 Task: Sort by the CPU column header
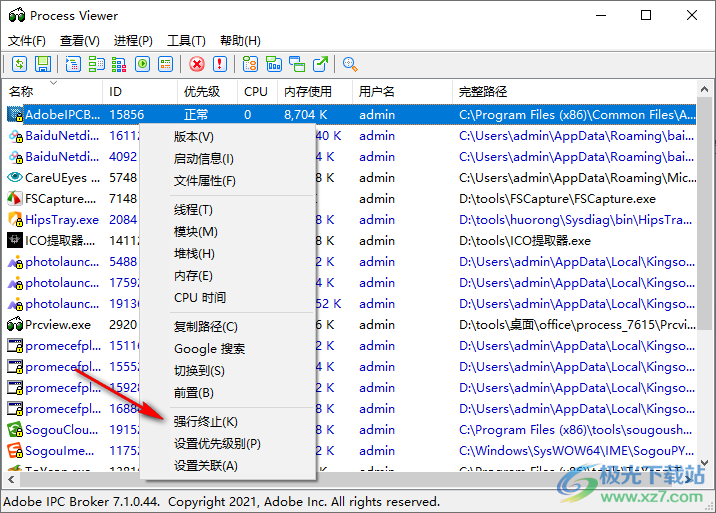[x=257, y=91]
